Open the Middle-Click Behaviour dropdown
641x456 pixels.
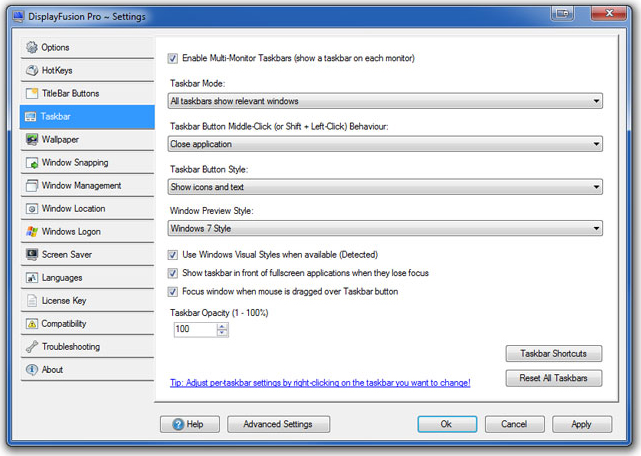(x=385, y=144)
